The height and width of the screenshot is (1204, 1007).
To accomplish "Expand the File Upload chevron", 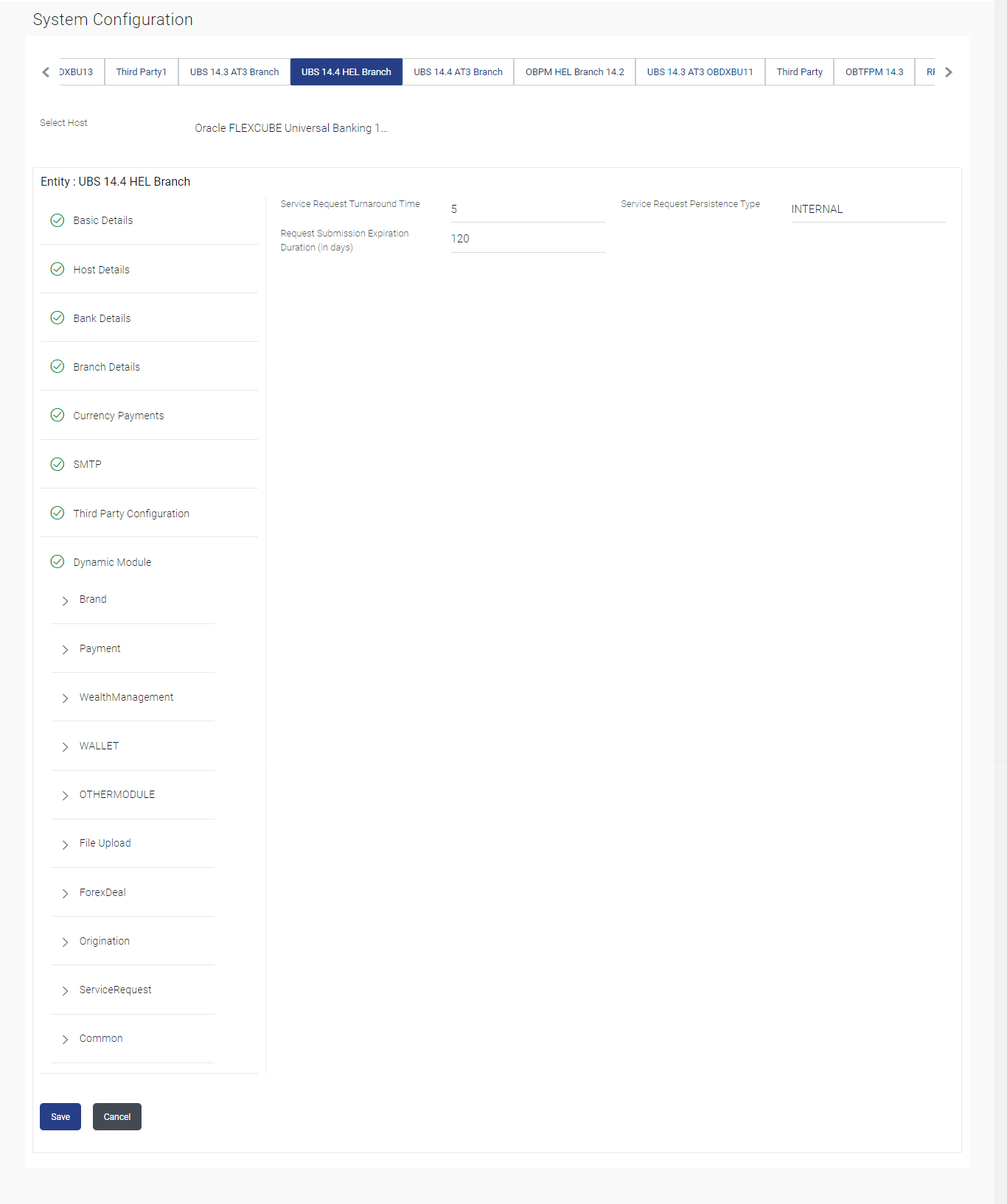I will [65, 844].
